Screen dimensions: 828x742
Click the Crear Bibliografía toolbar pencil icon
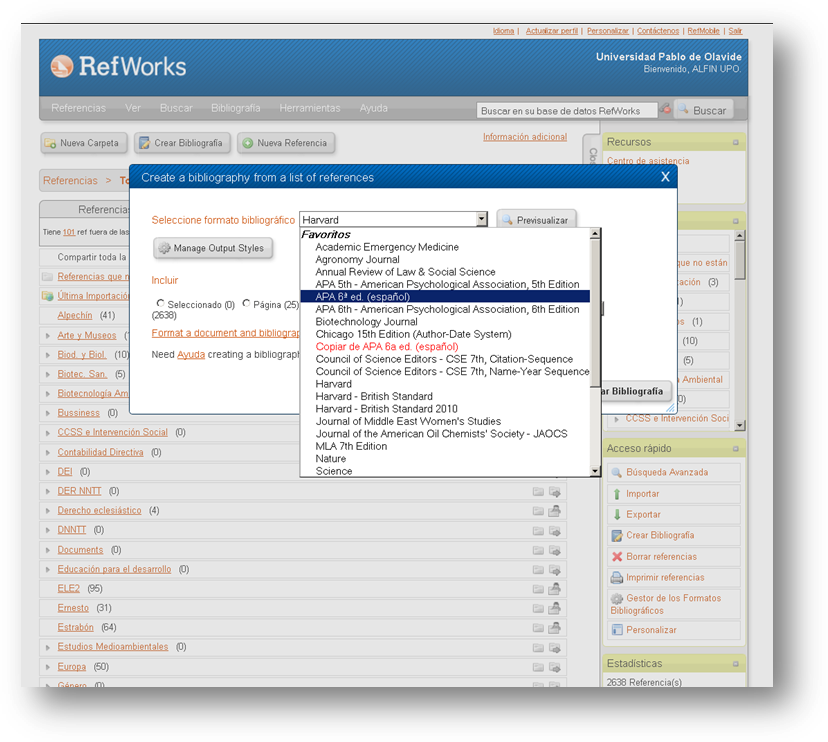(144, 143)
